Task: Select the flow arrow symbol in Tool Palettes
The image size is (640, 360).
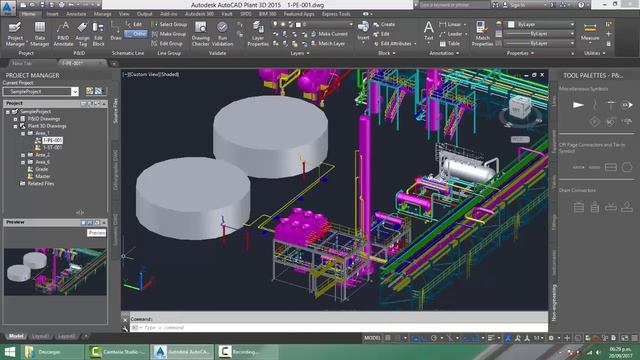Action: 578,105
